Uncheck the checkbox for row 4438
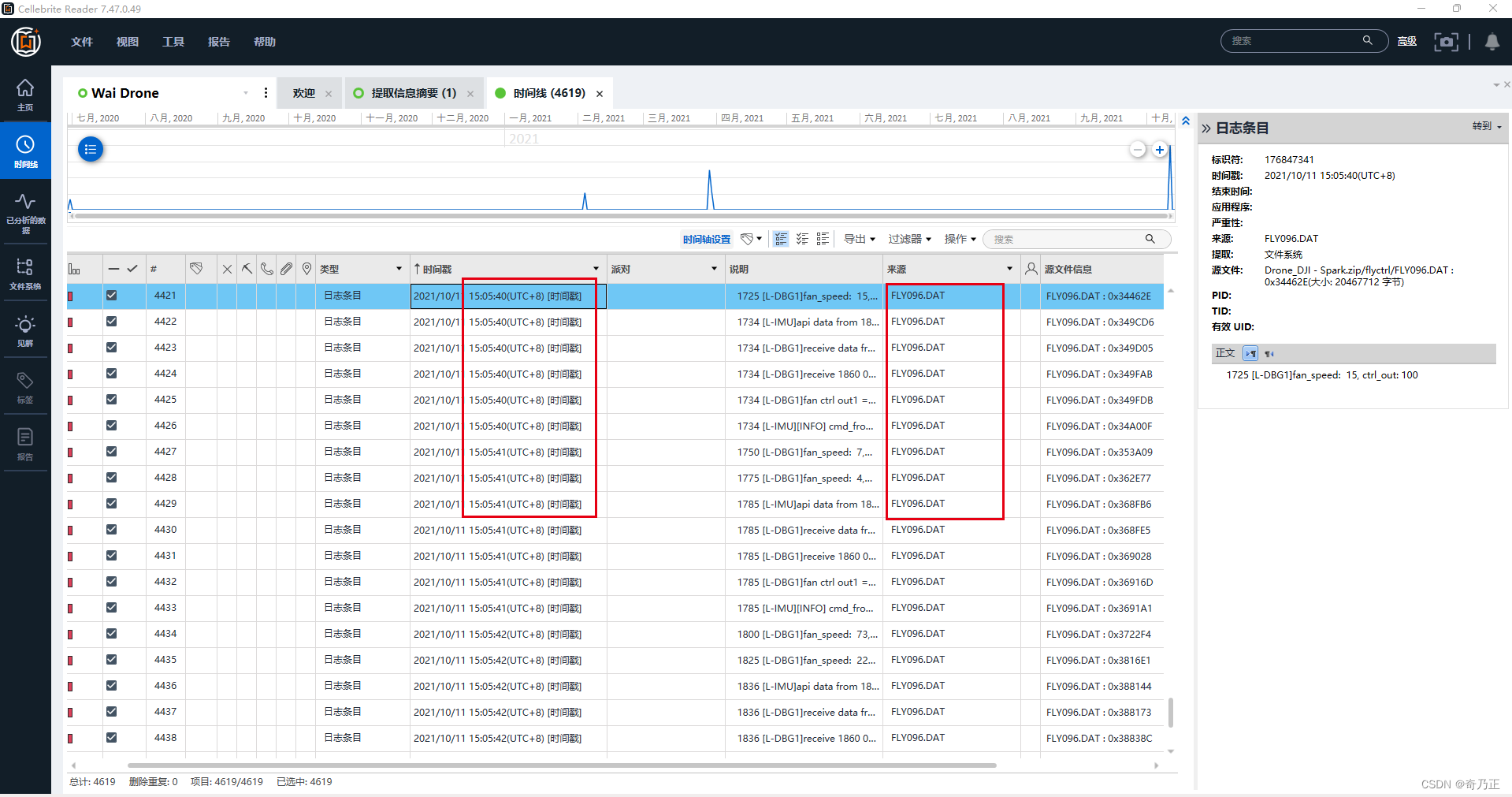 (111, 738)
